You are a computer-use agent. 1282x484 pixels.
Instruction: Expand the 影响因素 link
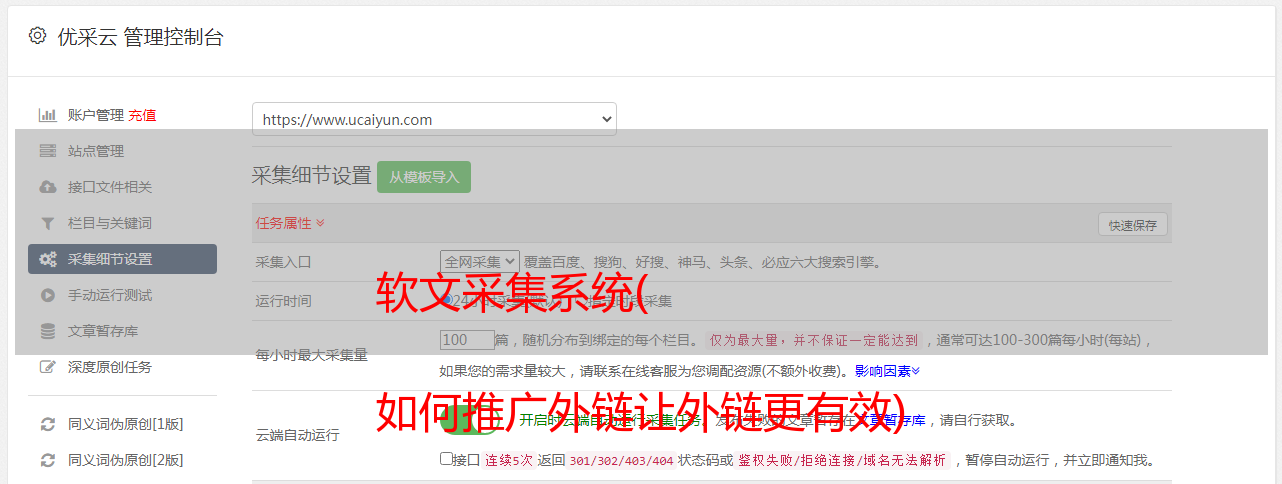(x=887, y=370)
